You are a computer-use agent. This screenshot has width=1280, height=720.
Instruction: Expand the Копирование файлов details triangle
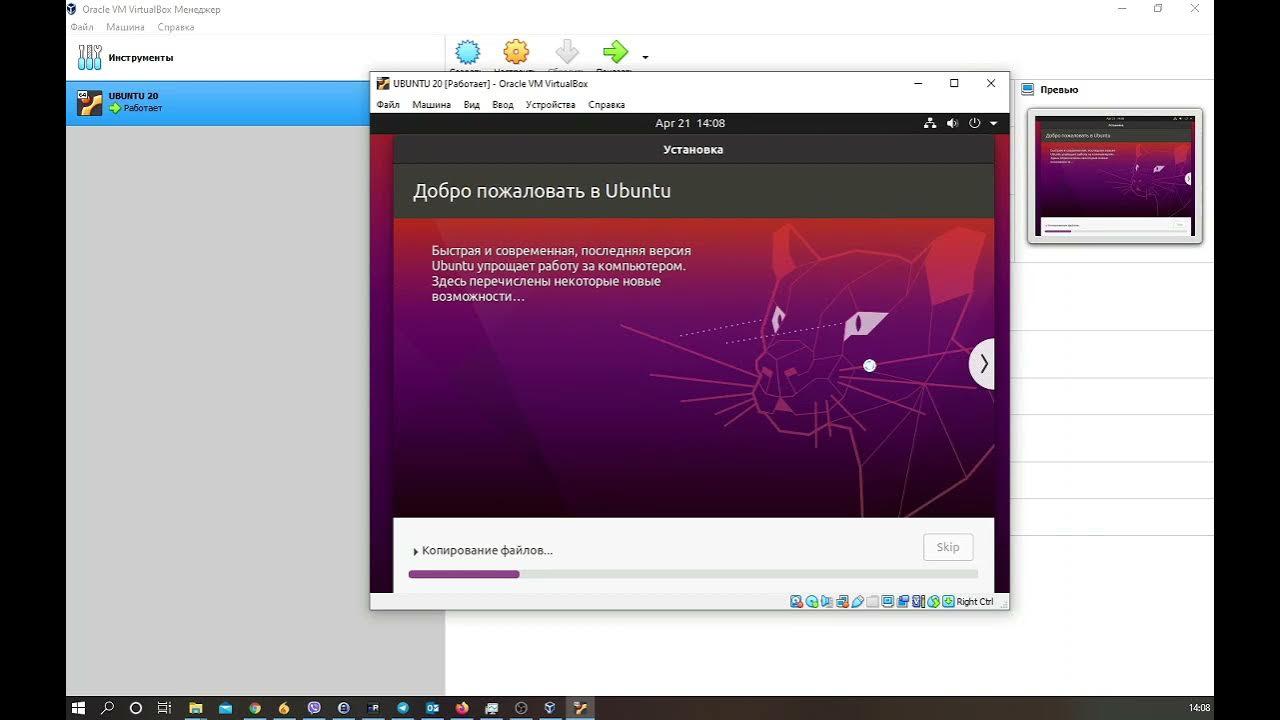415,551
